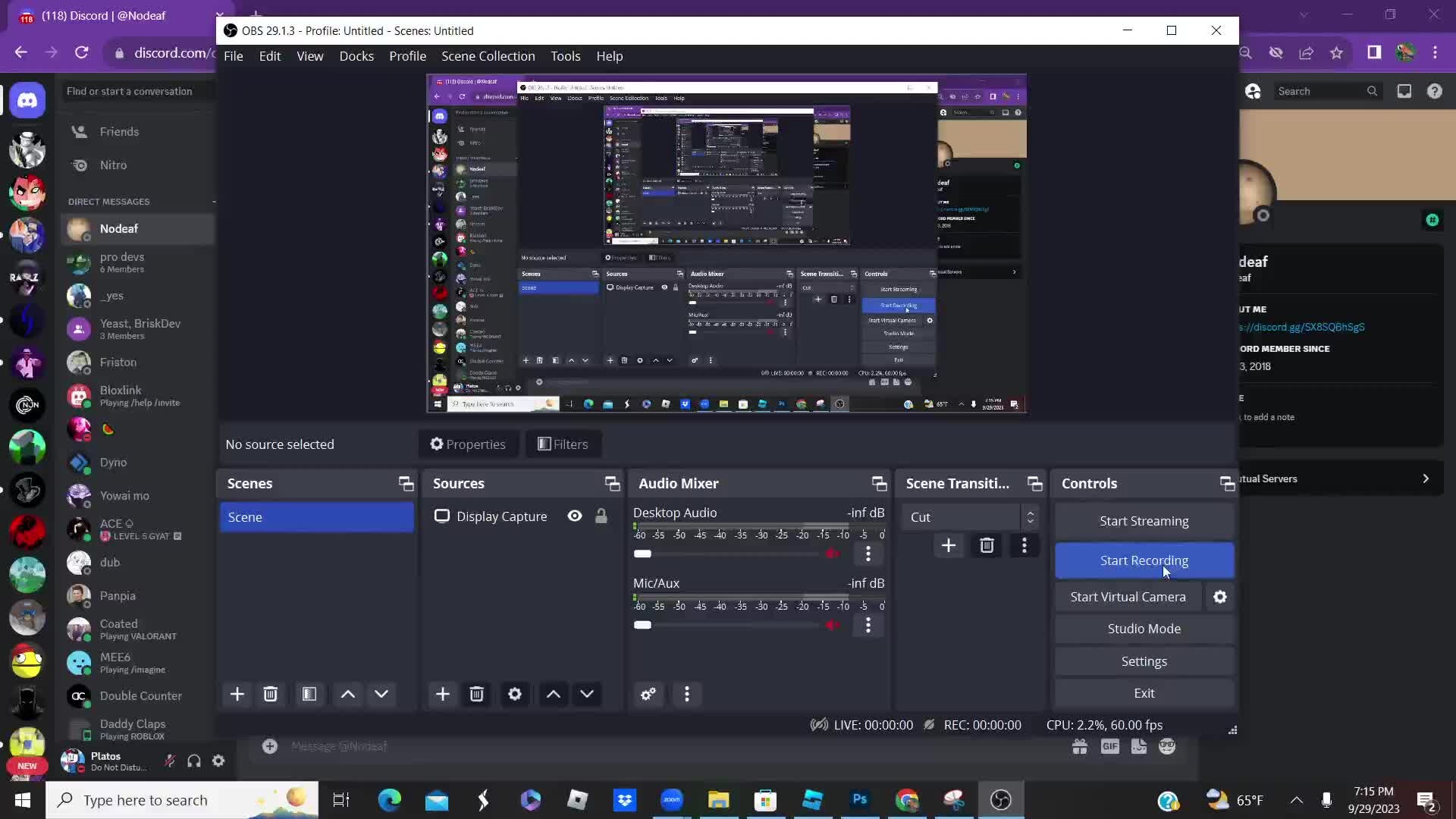Mute the Mic/Aux speaker icon
1456x819 pixels.
pyautogui.click(x=833, y=625)
